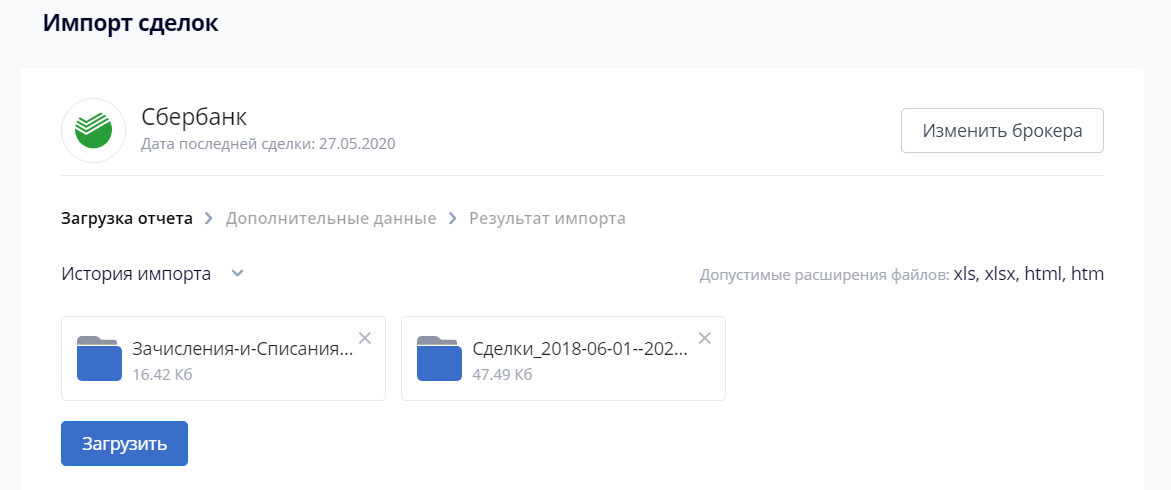Click the blue Загрузить button
This screenshot has width=1171, height=490.
124,443
